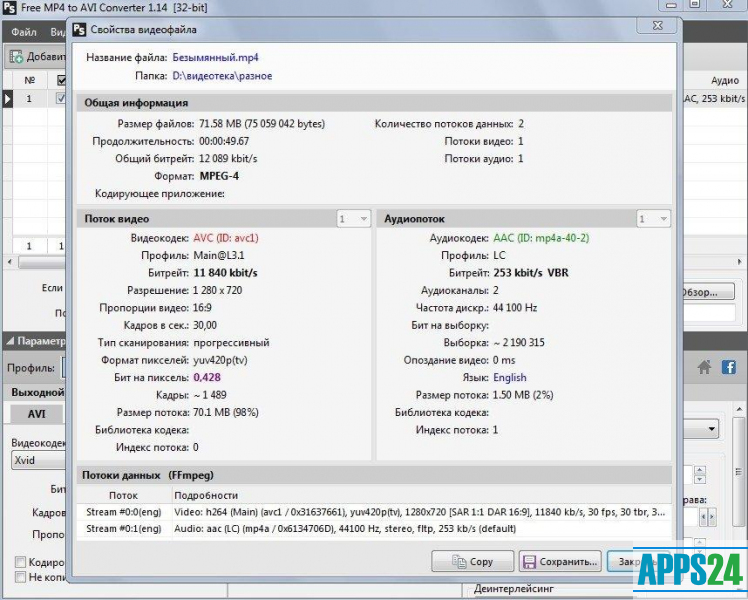Image resolution: width=748 pixels, height=600 pixels.
Task: Enable the Кодиров… checkbox at bottom left
Action: [x=21, y=562]
